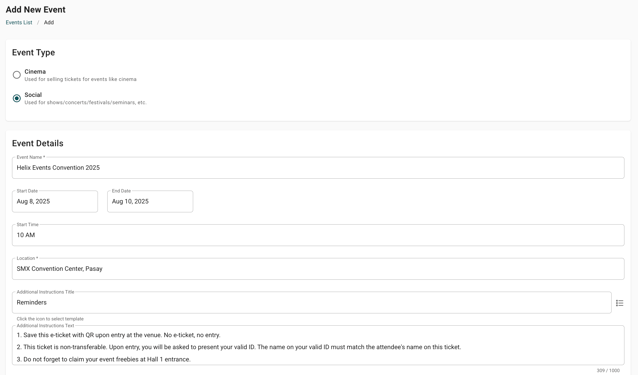Click the 'Add' breadcrumb text
Screen dimensions: 638x375
point(49,22)
